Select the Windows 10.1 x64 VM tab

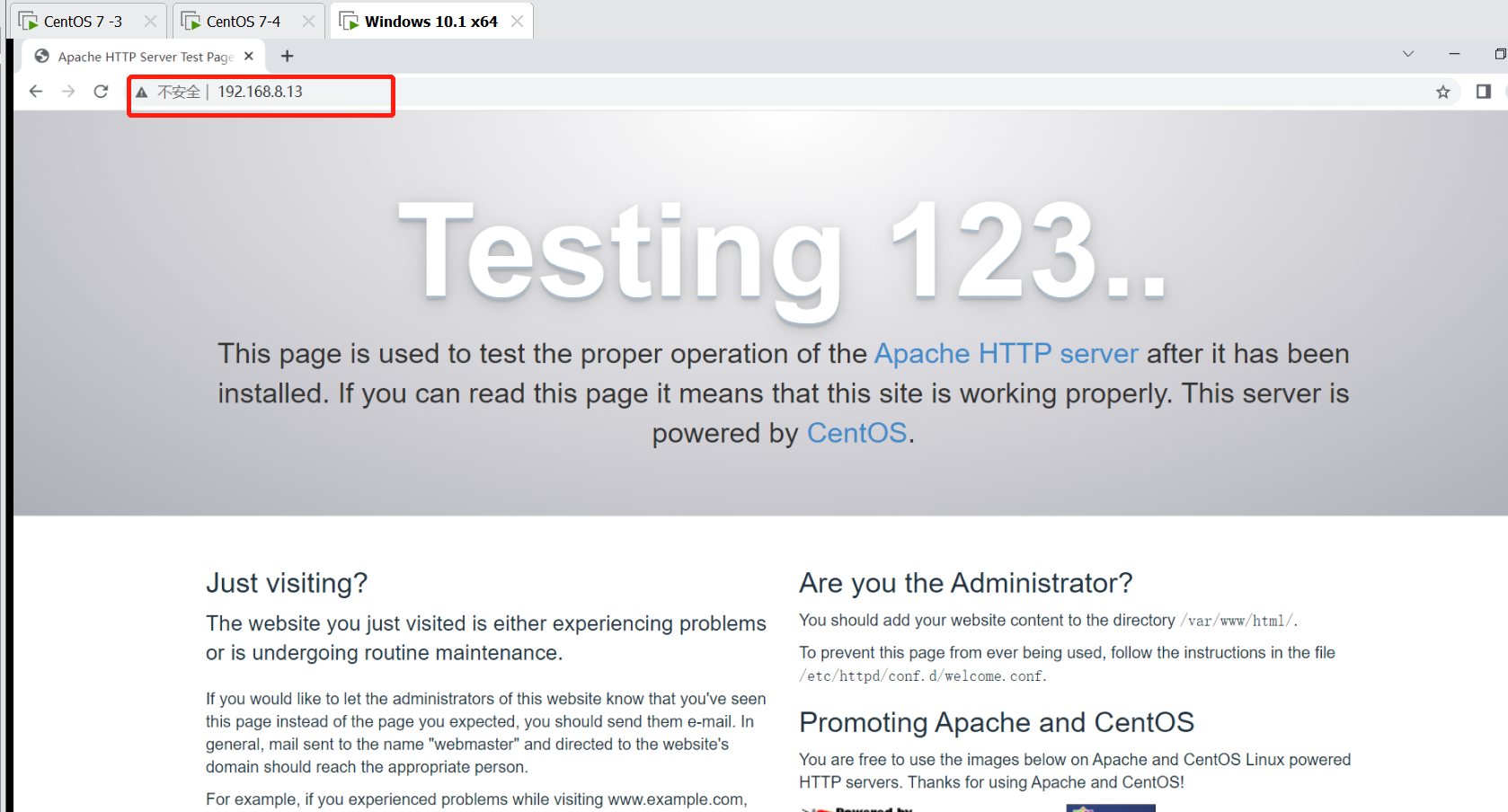coord(430,21)
